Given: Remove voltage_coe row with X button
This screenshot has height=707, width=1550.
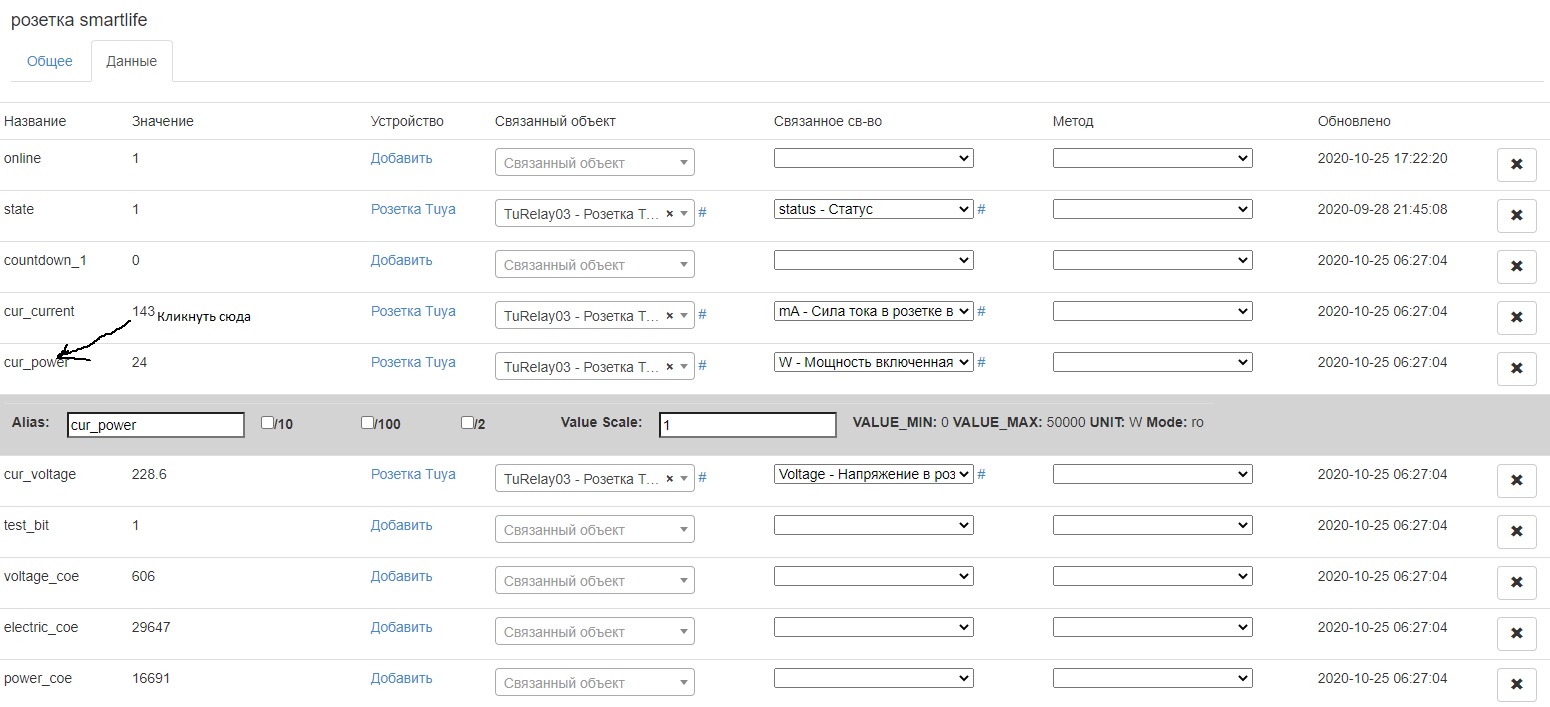Looking at the screenshot, I should (x=1516, y=583).
